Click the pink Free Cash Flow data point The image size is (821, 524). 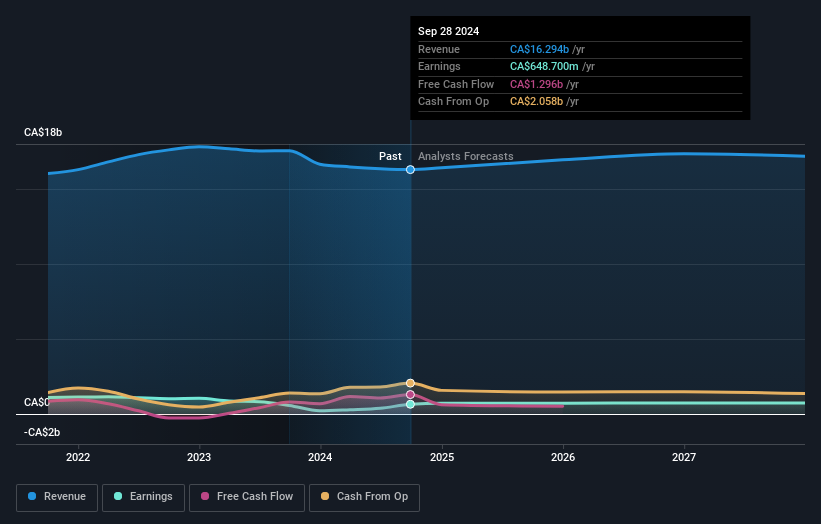tap(410, 395)
